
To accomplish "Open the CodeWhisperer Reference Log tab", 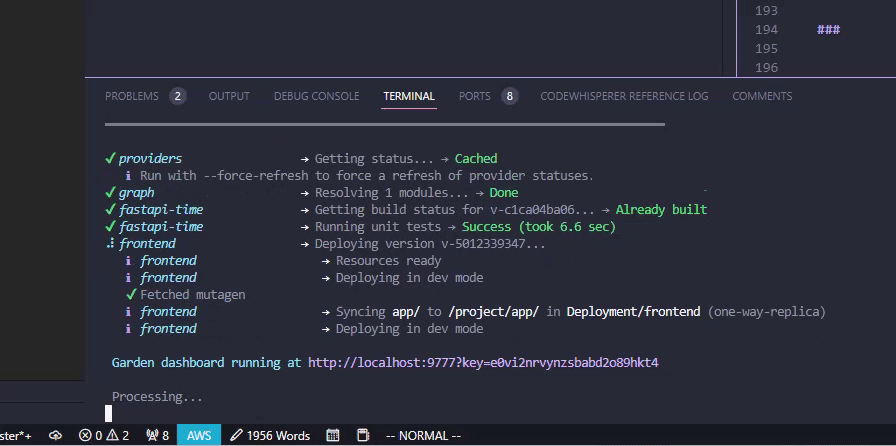I will [624, 96].
